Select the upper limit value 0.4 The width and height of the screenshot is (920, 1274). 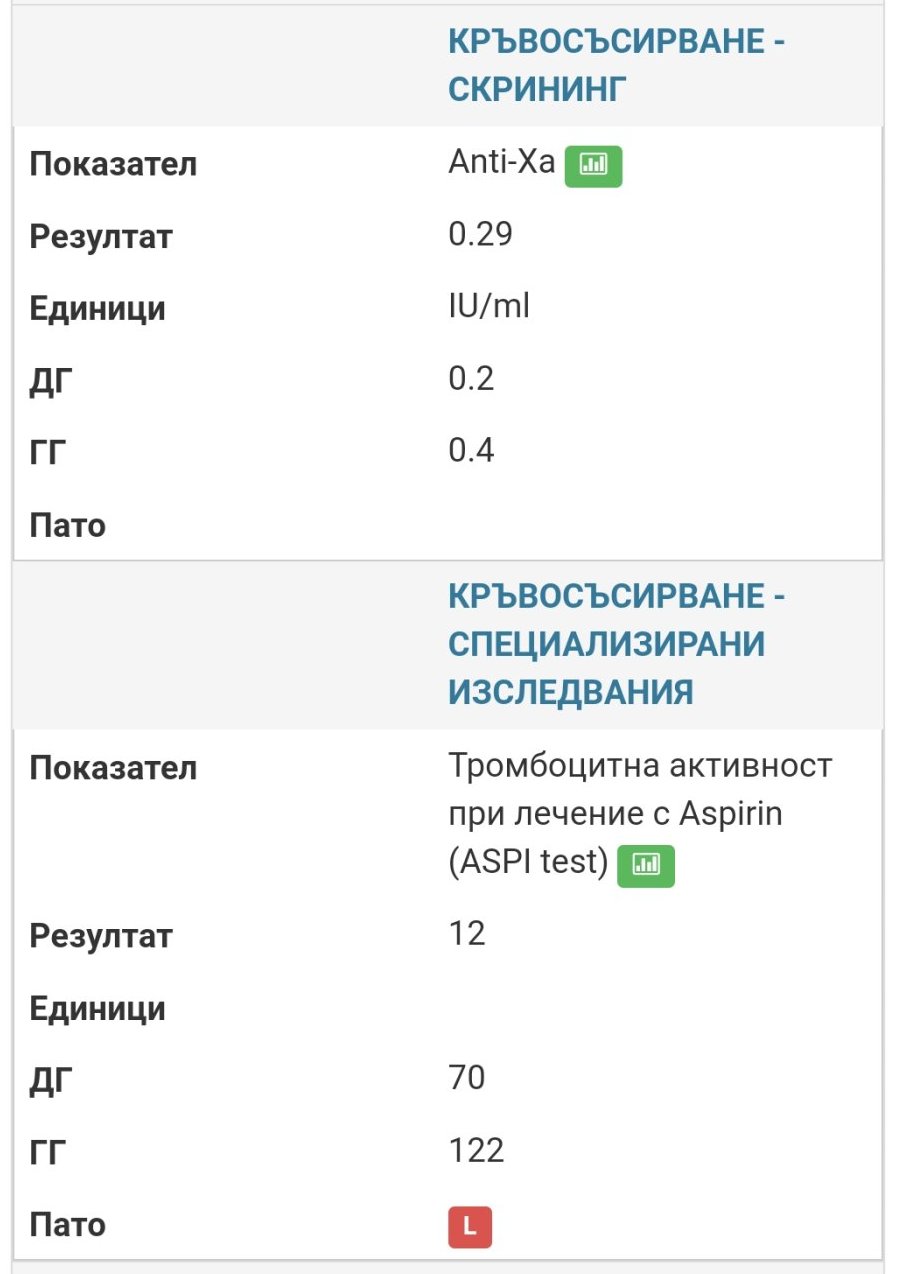tap(471, 451)
